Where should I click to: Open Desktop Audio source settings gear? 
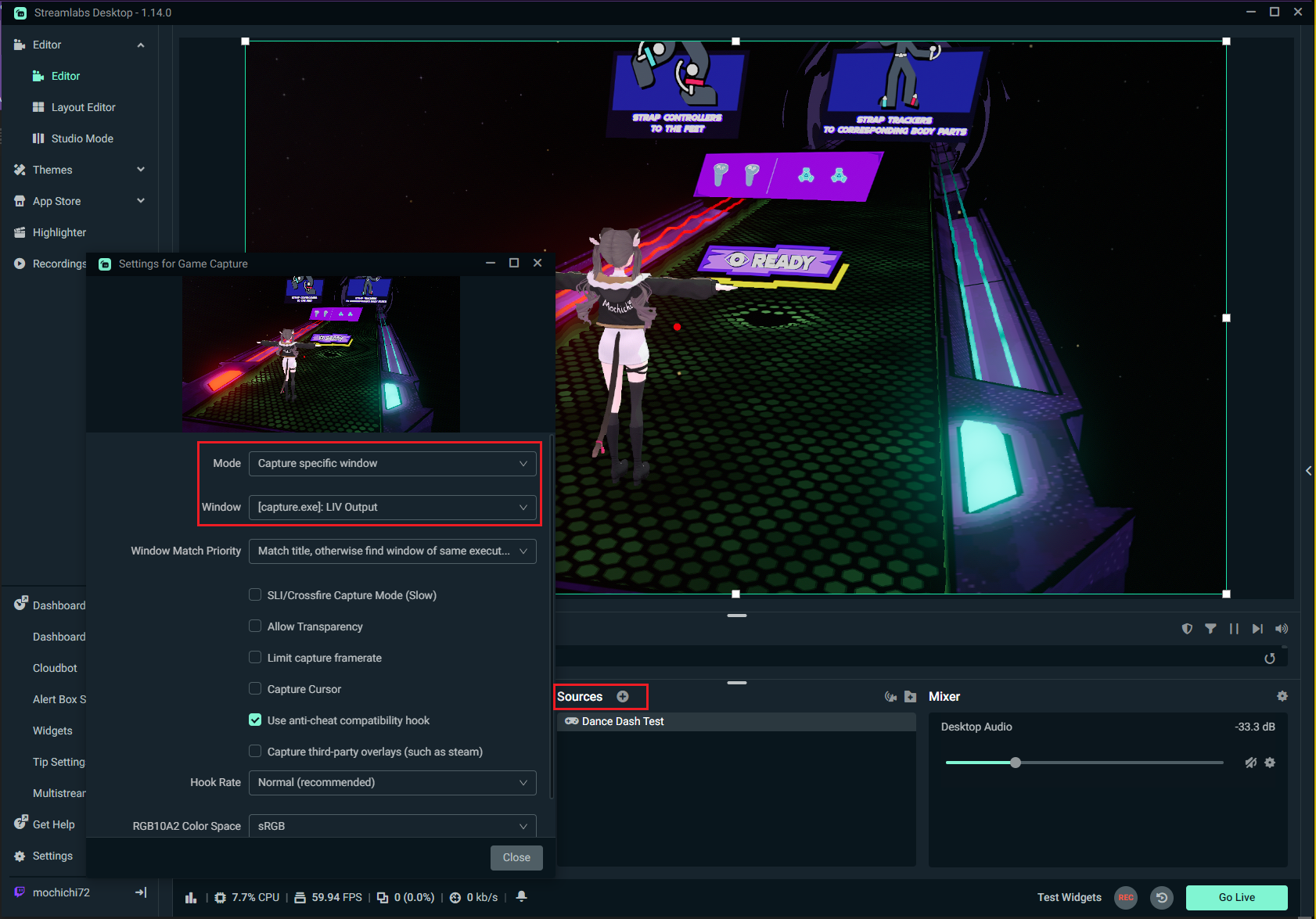click(1270, 763)
